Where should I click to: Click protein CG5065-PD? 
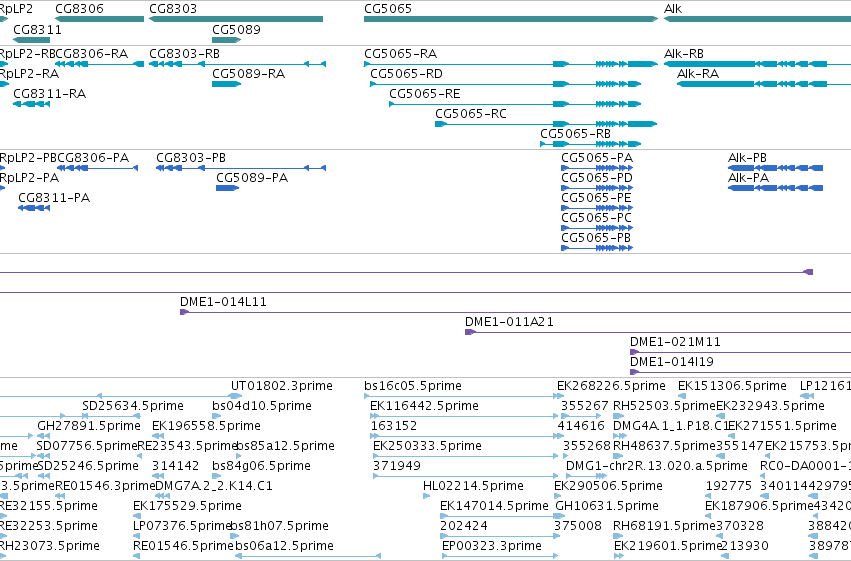point(597,188)
